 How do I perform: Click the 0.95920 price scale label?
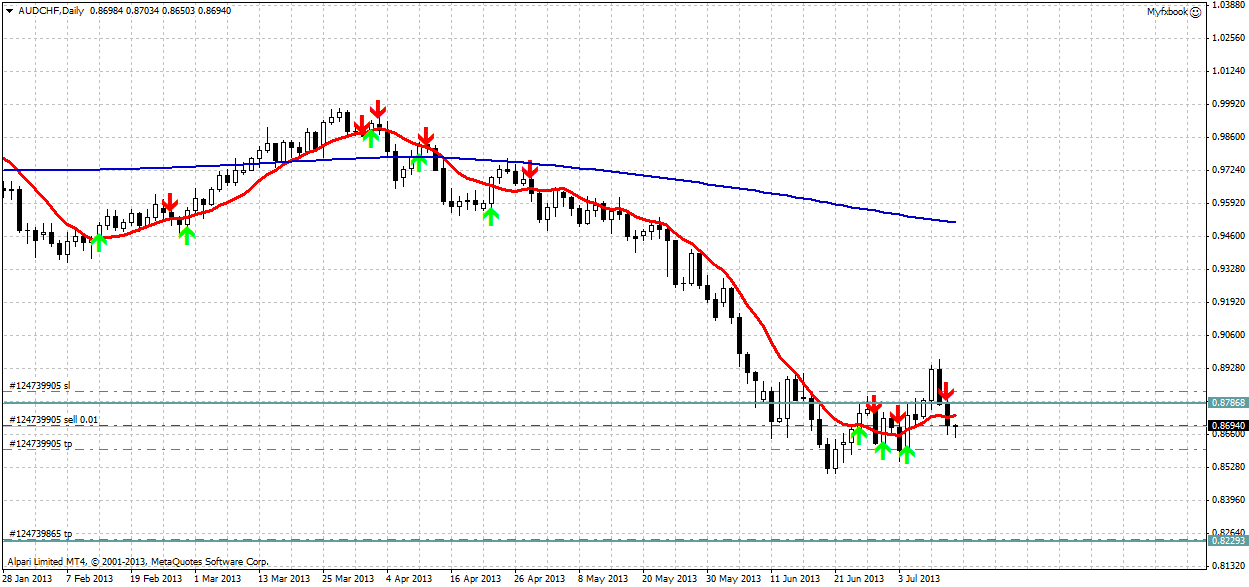(x=1228, y=203)
